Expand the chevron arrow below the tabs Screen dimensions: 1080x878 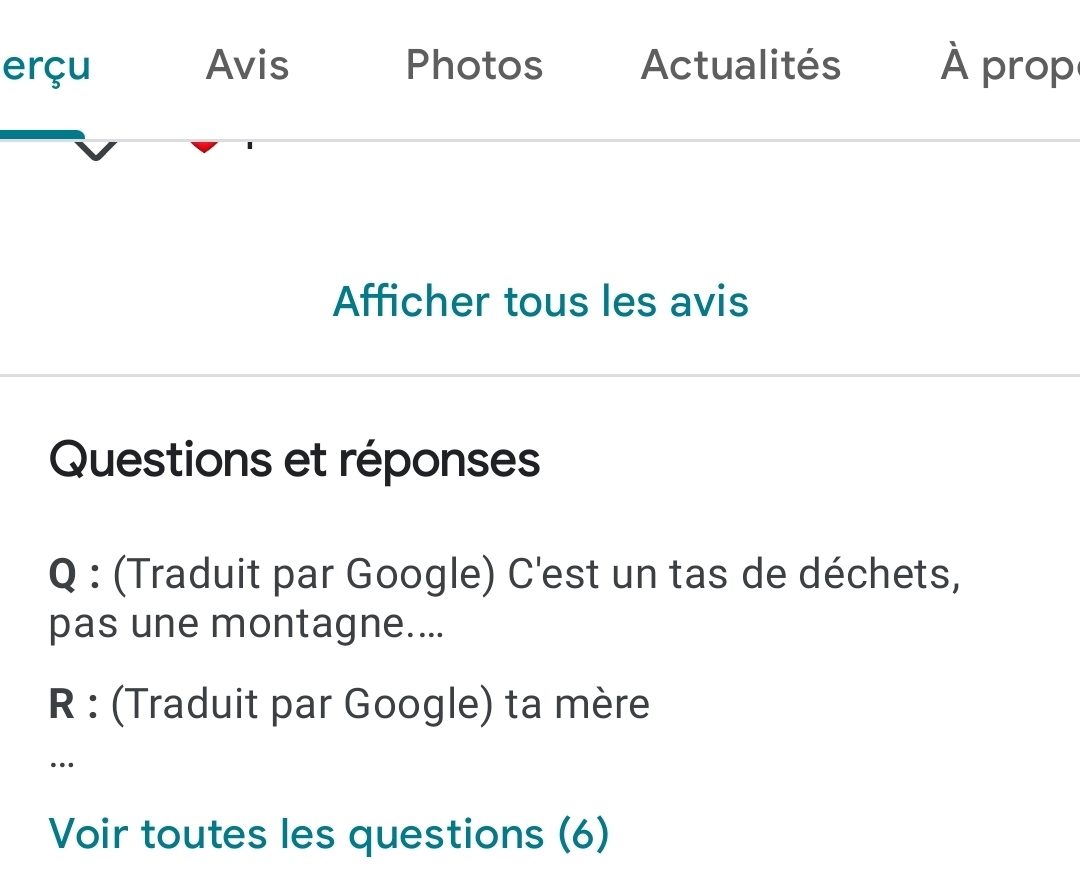tap(97, 150)
